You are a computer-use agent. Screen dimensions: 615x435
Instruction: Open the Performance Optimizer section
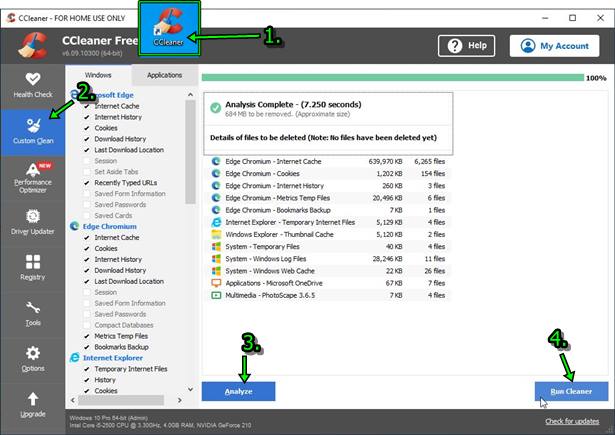33,178
